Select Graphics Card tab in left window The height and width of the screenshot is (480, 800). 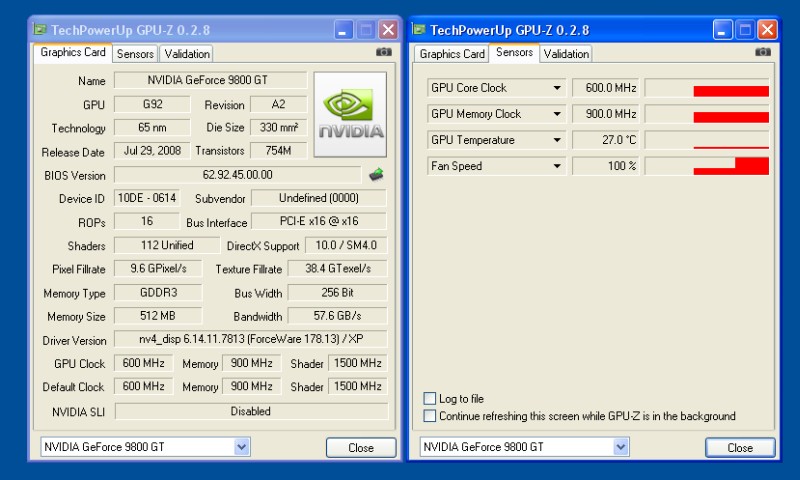73,53
